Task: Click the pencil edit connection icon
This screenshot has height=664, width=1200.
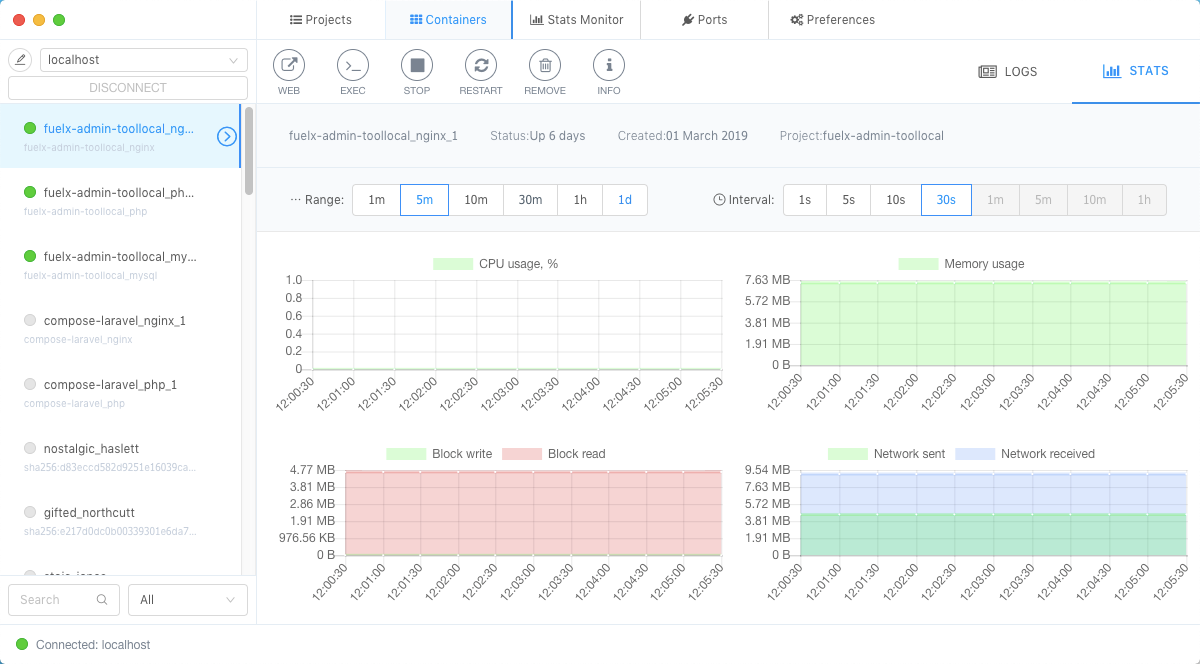Action: click(x=20, y=60)
